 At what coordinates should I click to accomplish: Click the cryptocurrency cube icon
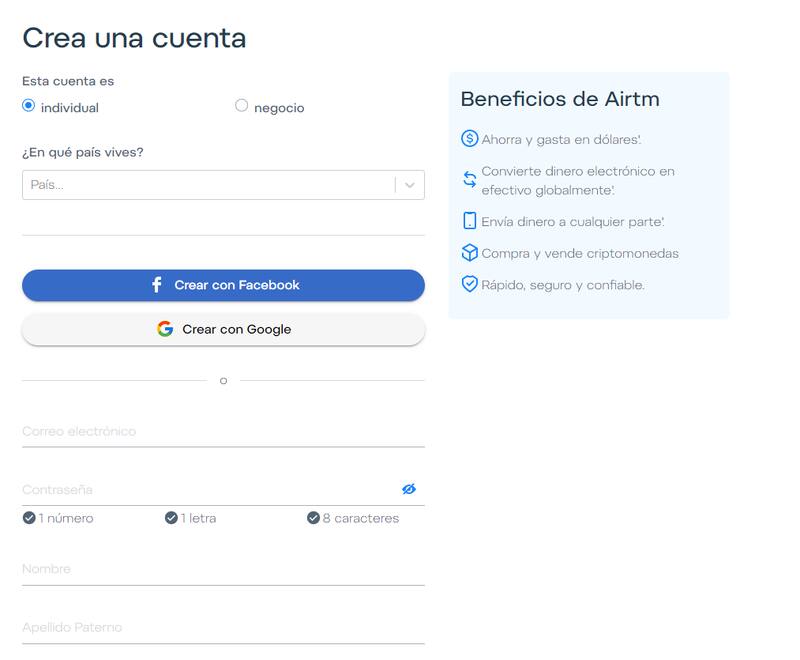click(x=469, y=253)
